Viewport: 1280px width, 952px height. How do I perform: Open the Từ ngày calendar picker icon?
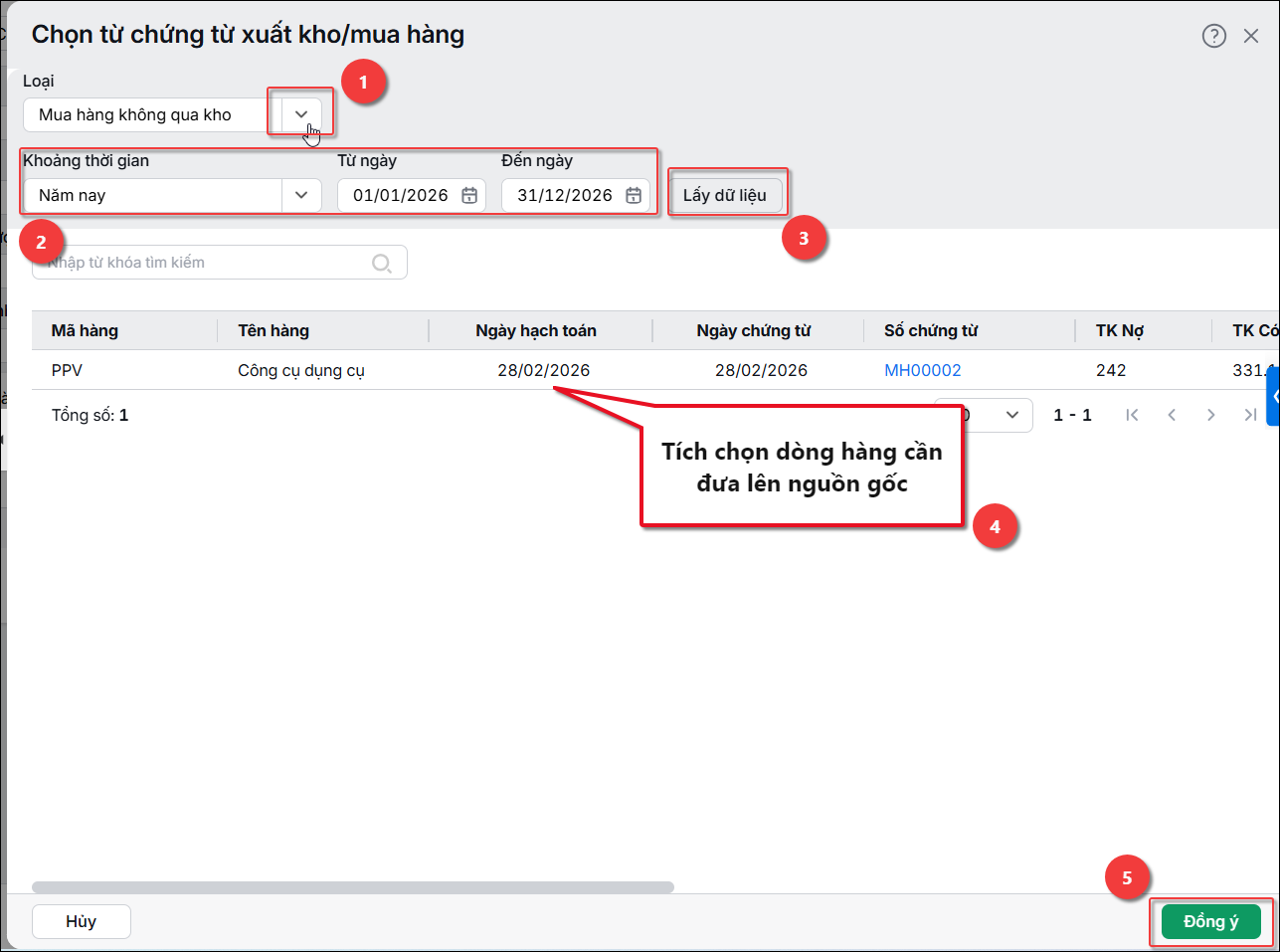tap(469, 195)
